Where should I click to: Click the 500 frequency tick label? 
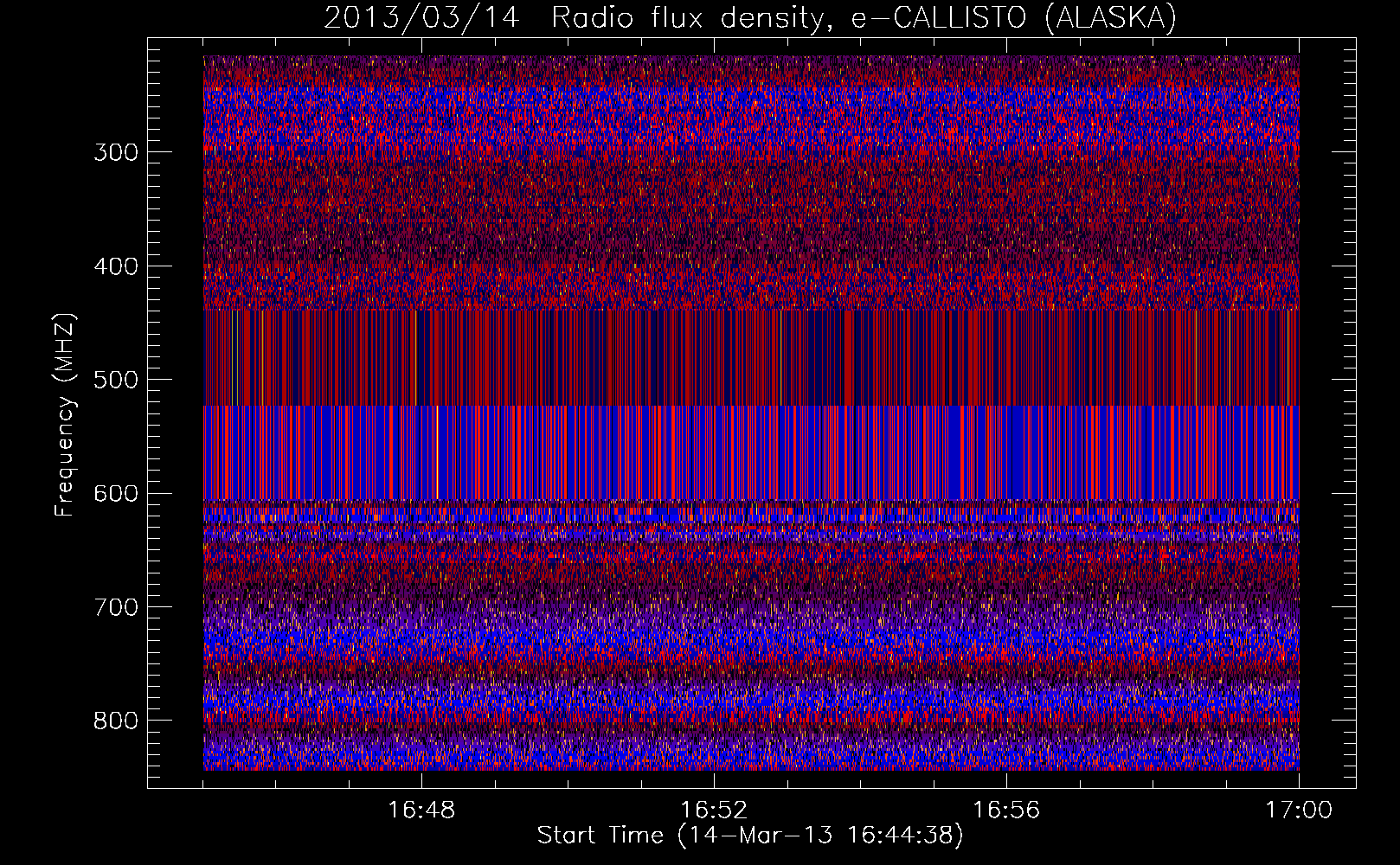(x=116, y=381)
